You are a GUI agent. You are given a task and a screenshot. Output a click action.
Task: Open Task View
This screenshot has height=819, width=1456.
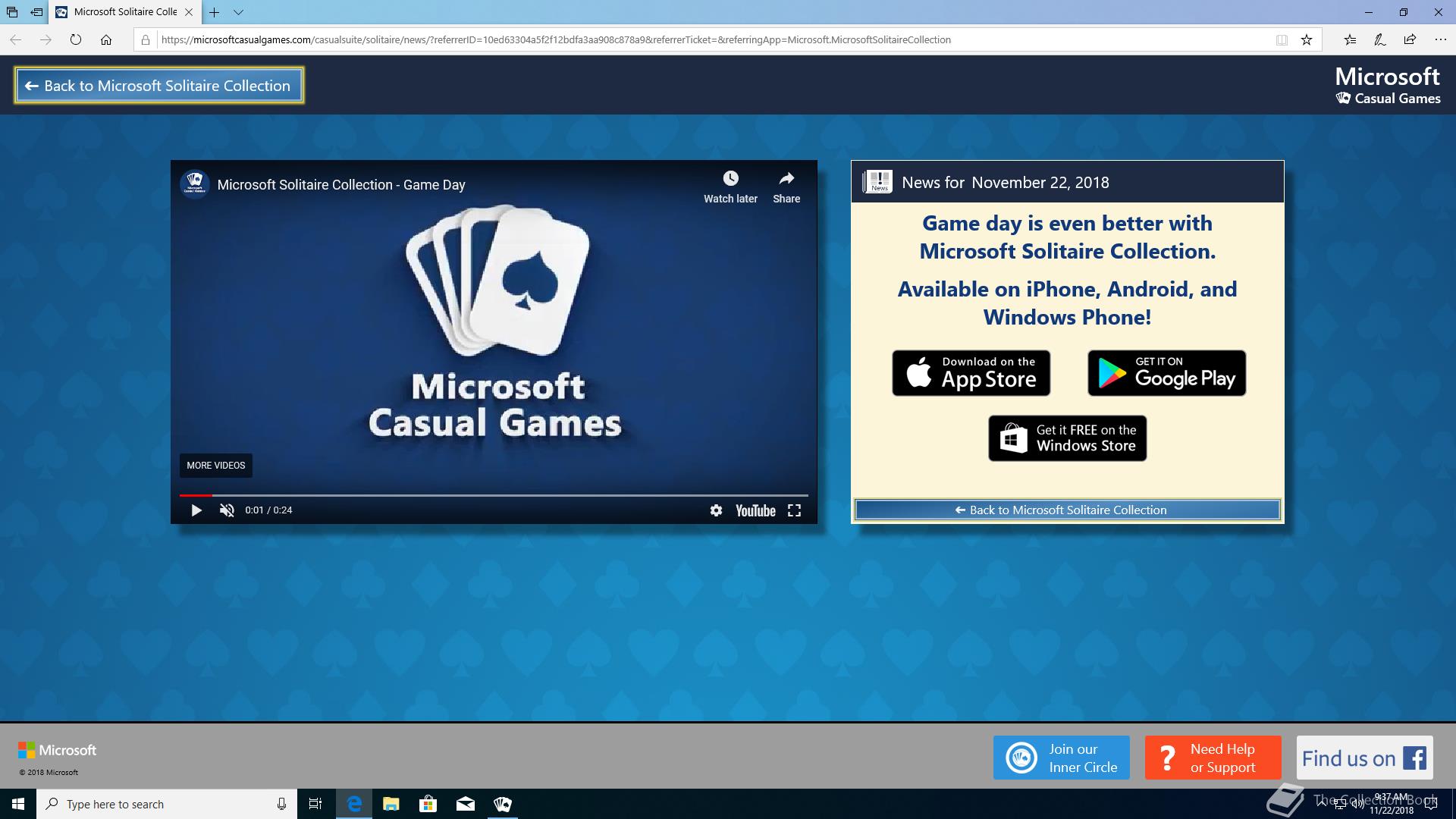[x=315, y=804]
